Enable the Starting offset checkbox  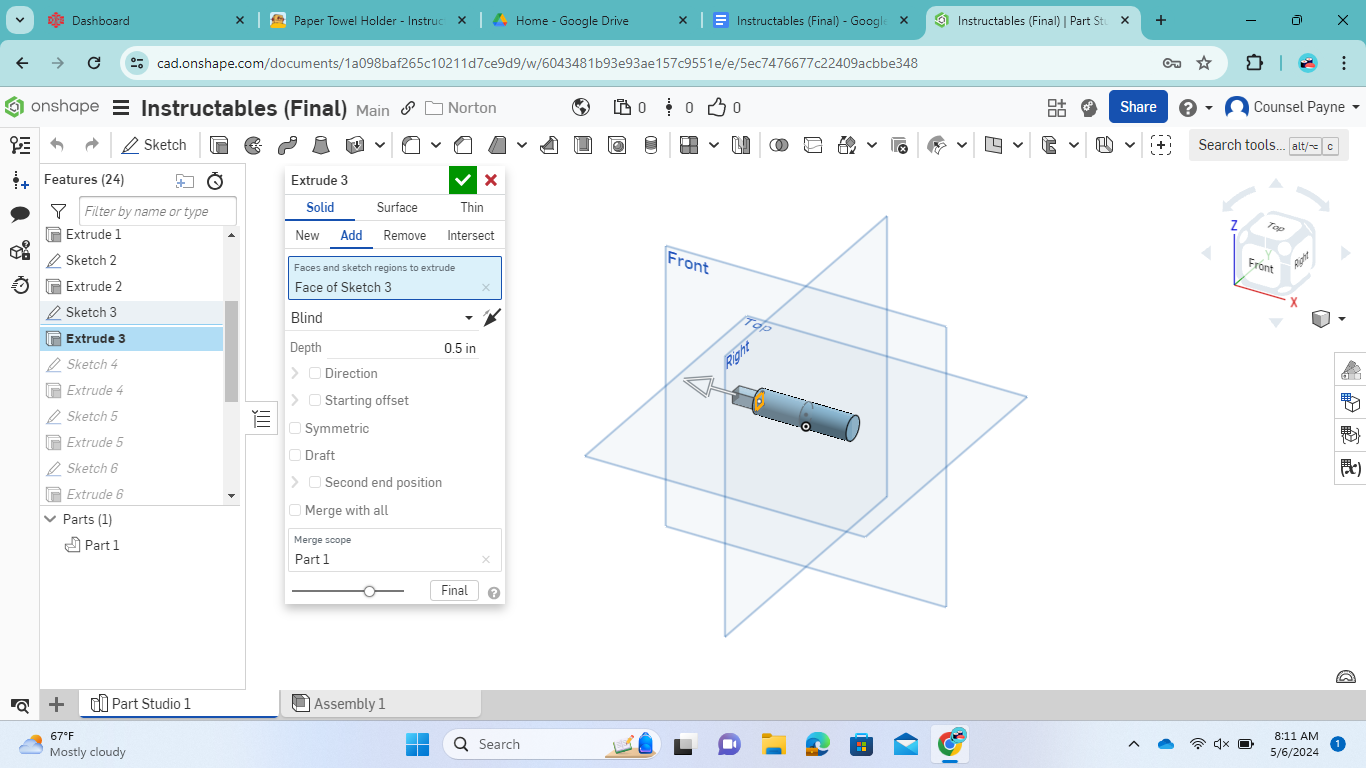(x=315, y=400)
